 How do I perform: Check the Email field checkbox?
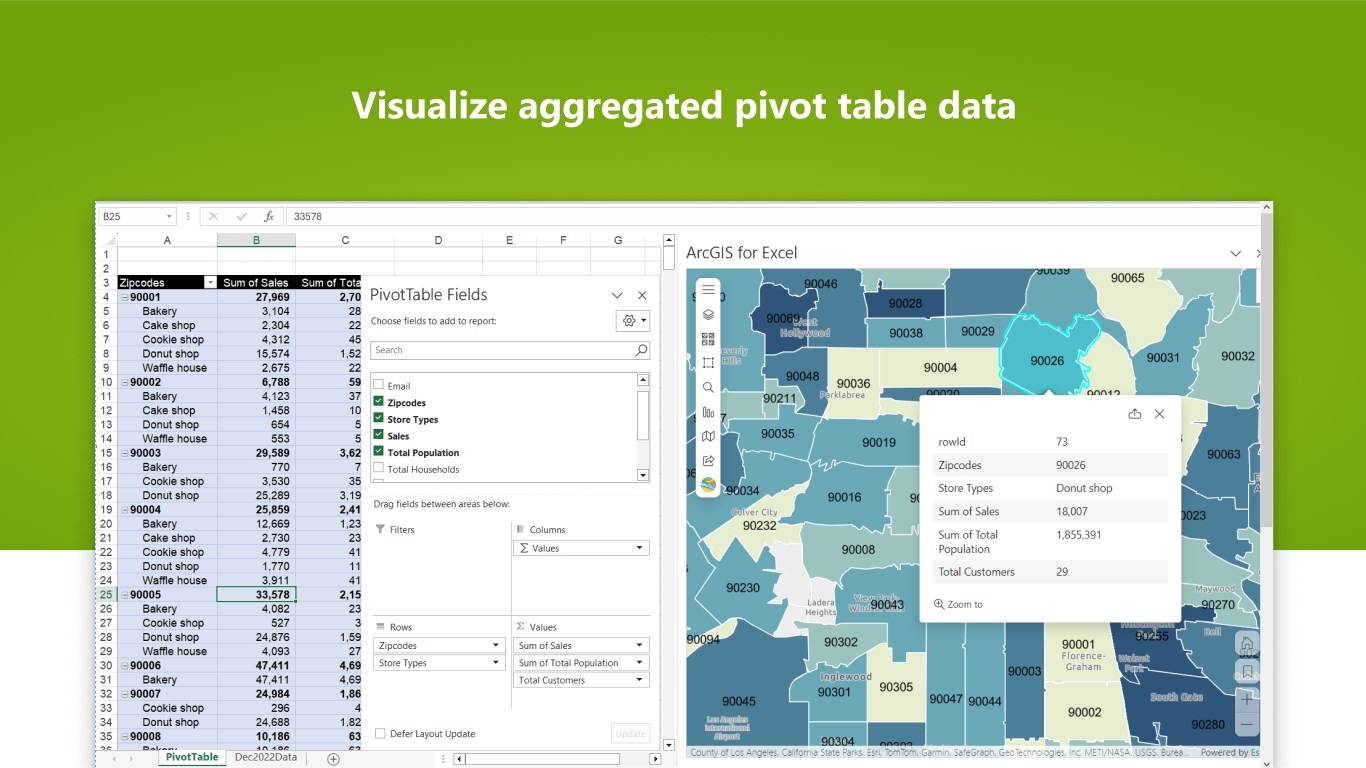point(378,385)
